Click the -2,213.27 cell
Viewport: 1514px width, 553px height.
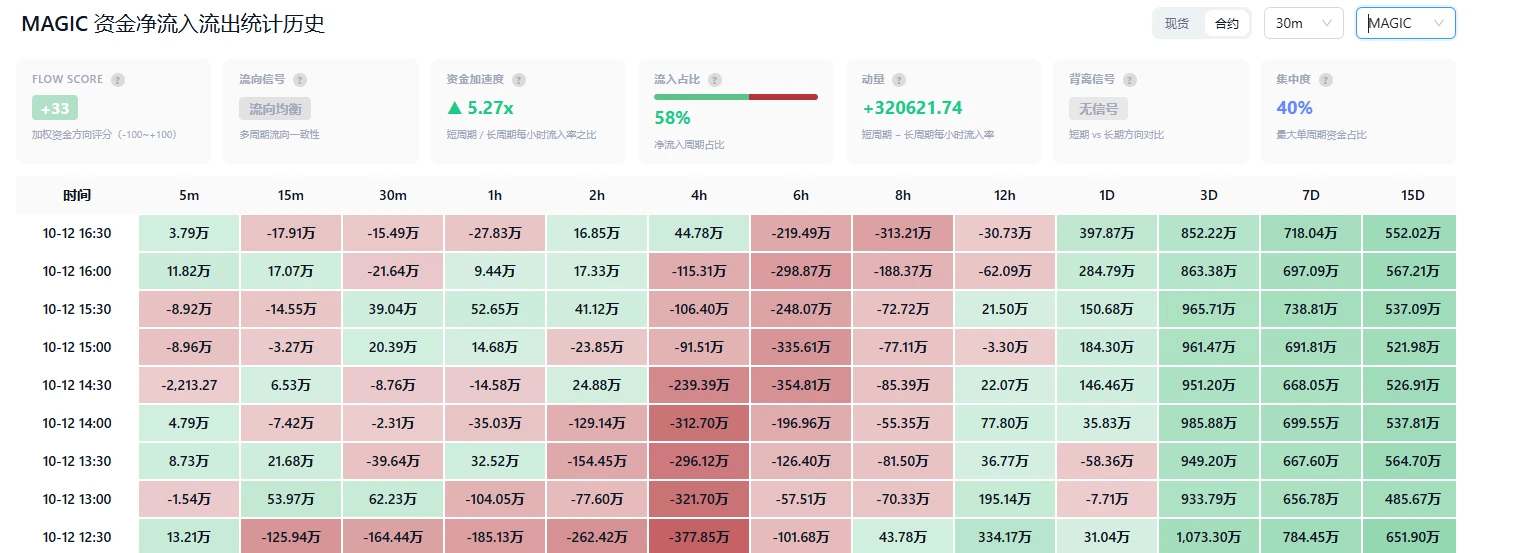tap(189, 385)
